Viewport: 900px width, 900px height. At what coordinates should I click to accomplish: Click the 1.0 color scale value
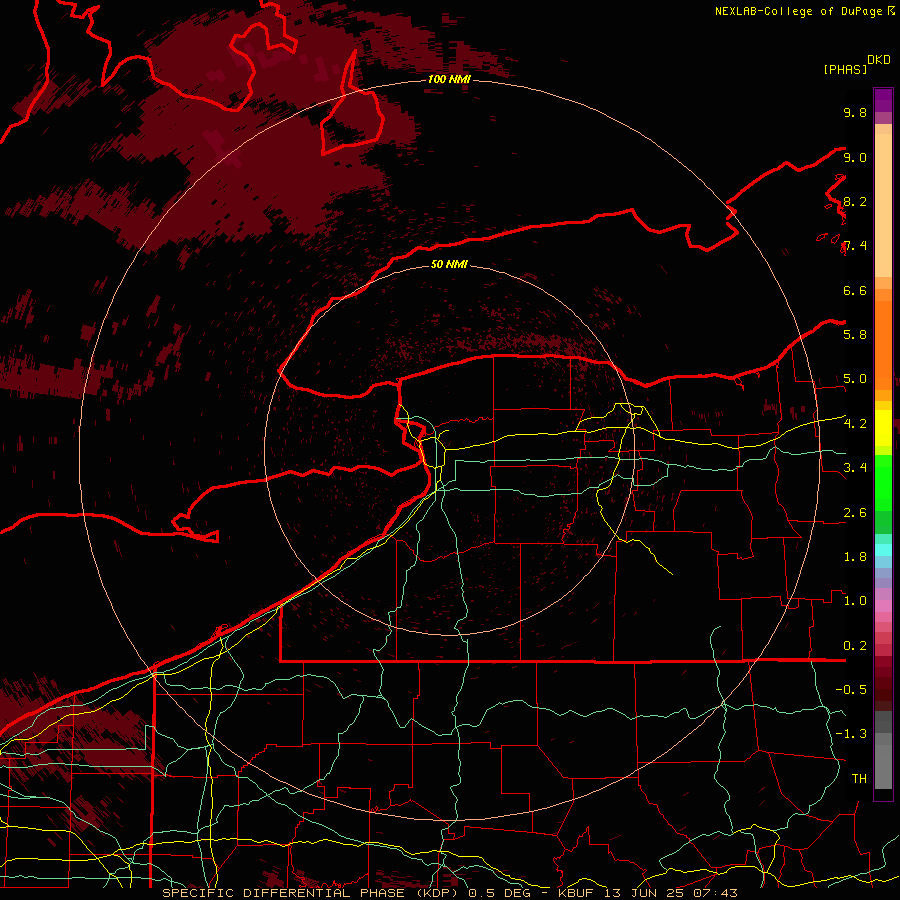pos(855,600)
